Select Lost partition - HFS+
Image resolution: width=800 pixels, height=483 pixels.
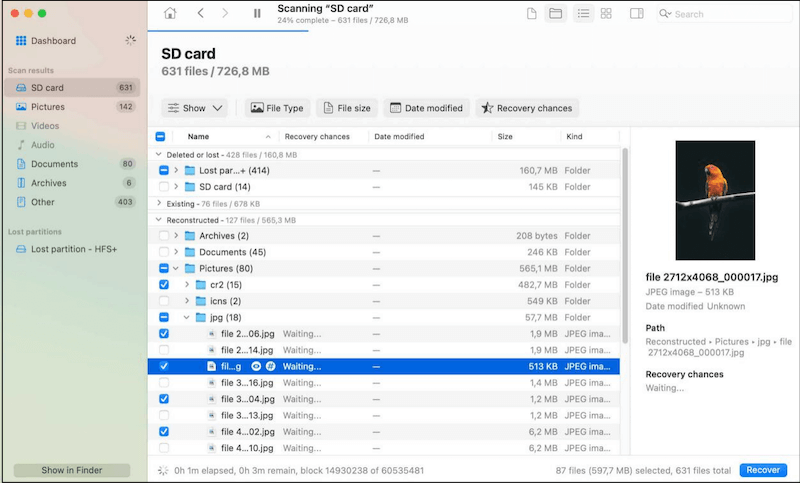click(x=72, y=249)
